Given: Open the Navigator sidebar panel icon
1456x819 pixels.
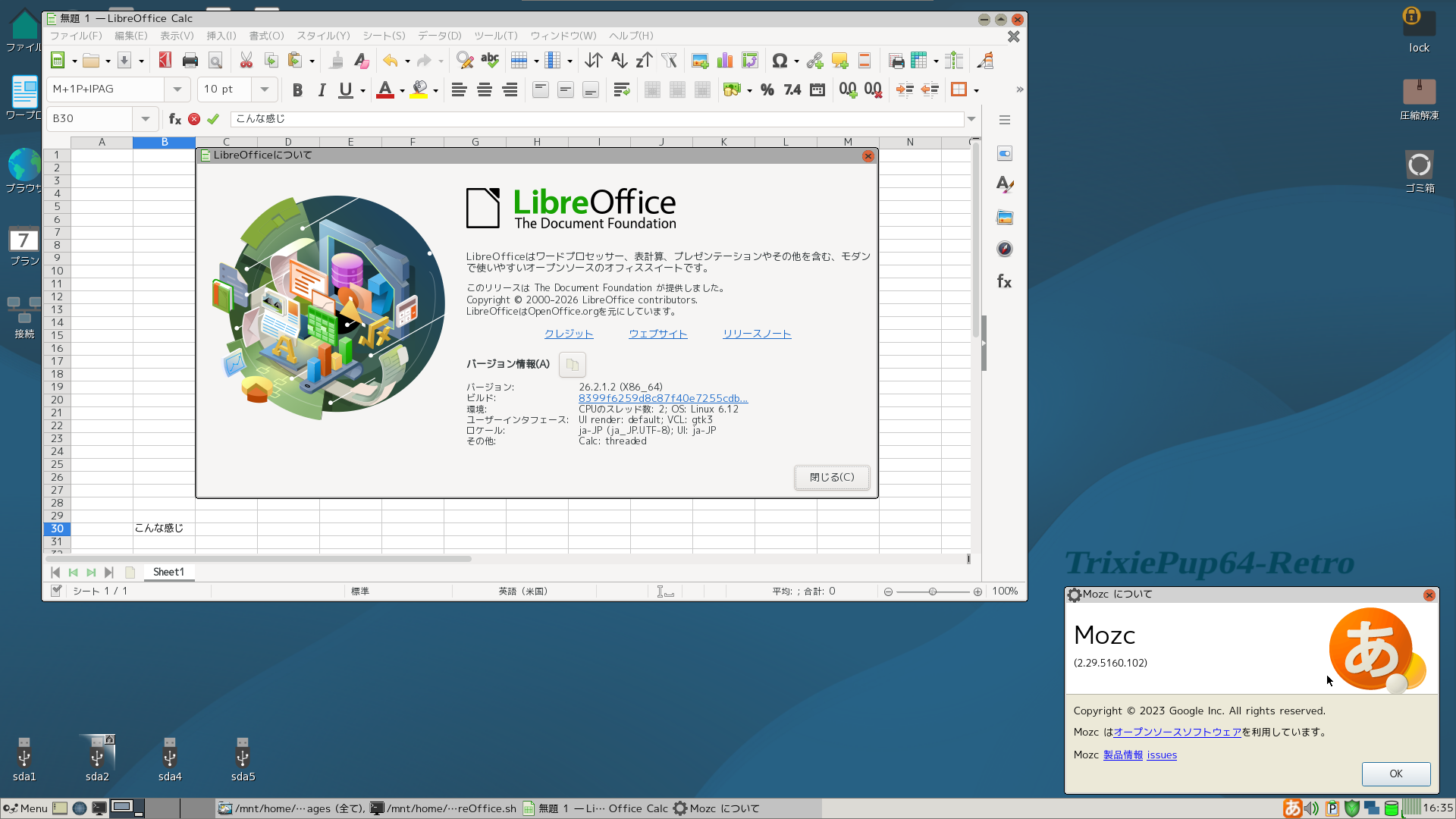Looking at the screenshot, I should [1004, 249].
